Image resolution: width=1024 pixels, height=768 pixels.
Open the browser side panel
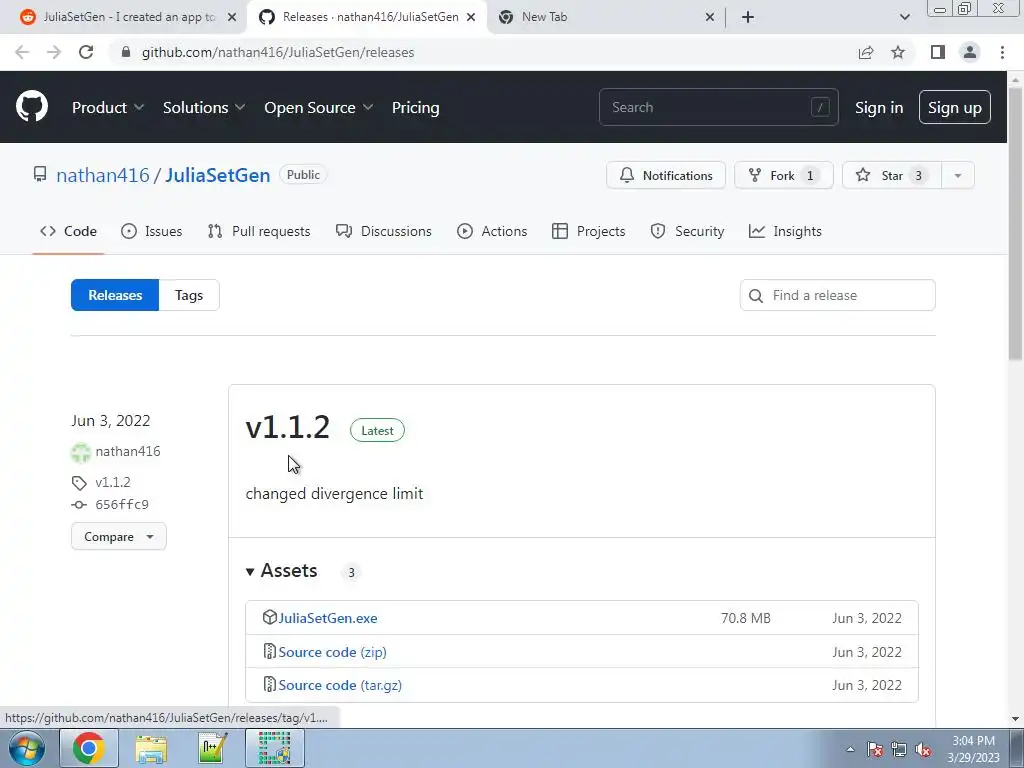click(x=938, y=52)
